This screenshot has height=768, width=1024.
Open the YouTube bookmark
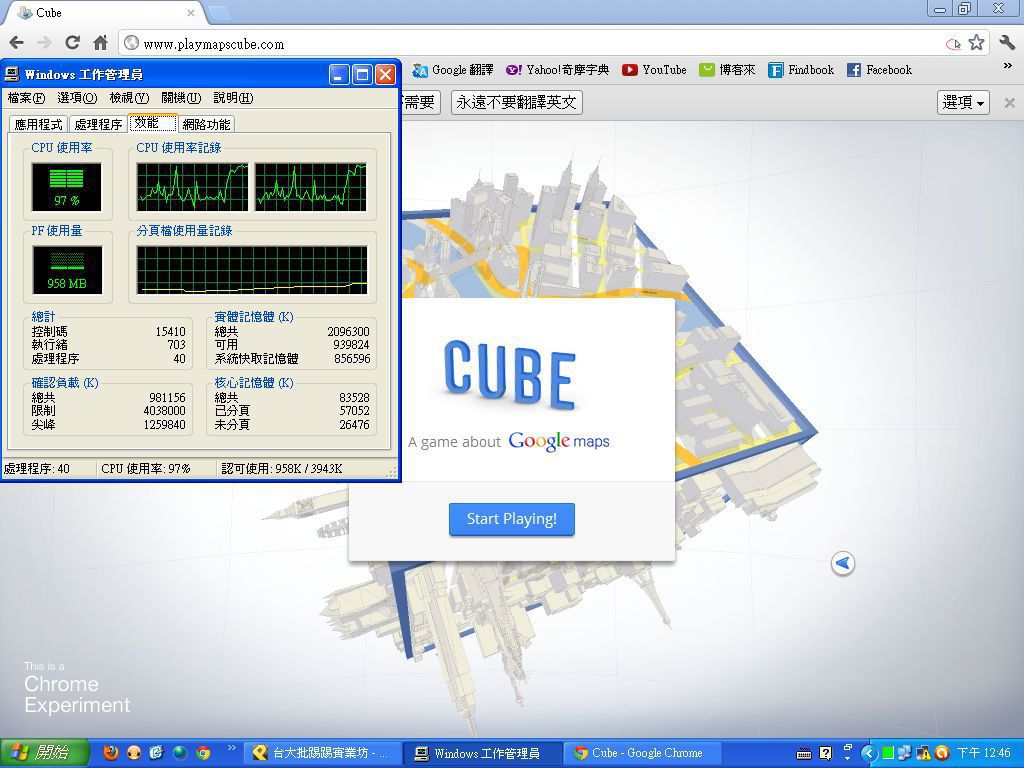654,70
